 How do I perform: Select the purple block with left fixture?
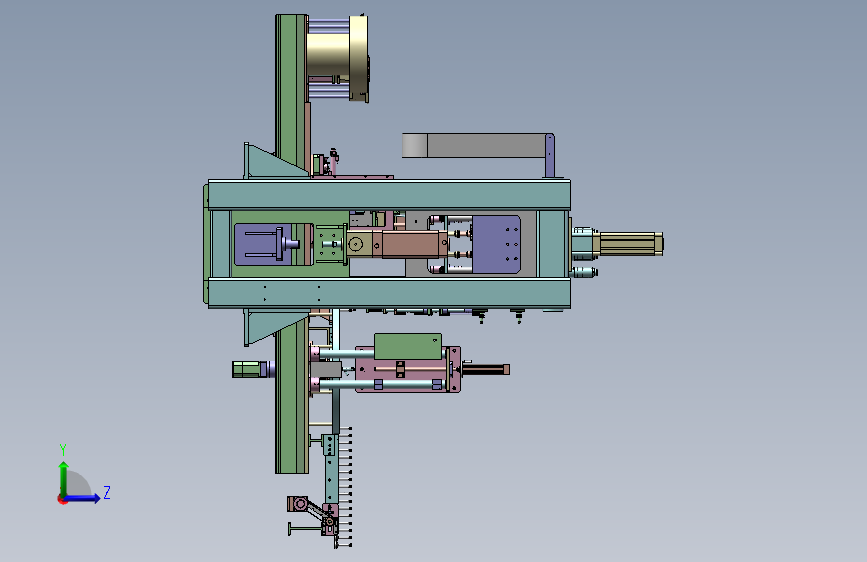[265, 244]
